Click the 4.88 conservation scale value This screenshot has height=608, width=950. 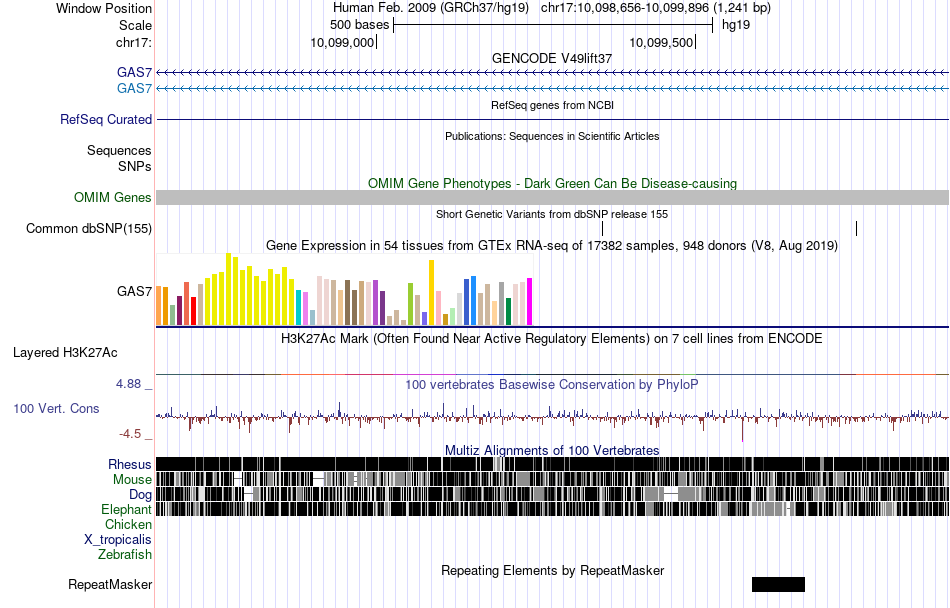click(x=128, y=384)
